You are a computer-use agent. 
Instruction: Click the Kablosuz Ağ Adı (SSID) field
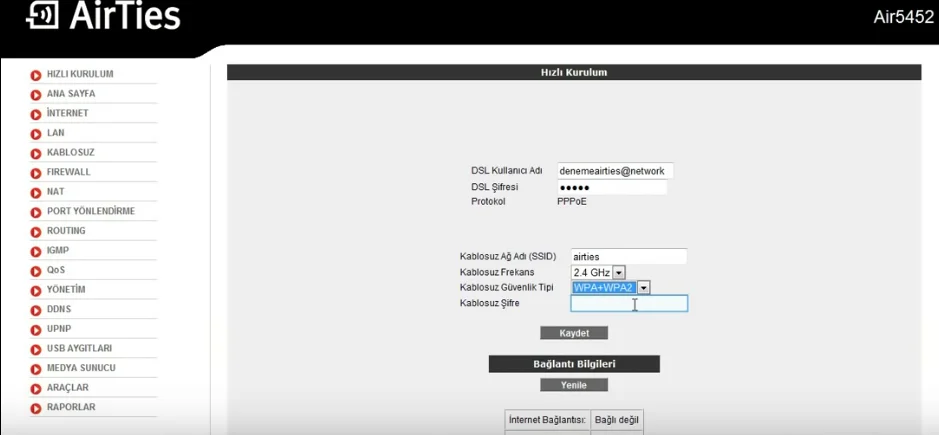coord(629,257)
